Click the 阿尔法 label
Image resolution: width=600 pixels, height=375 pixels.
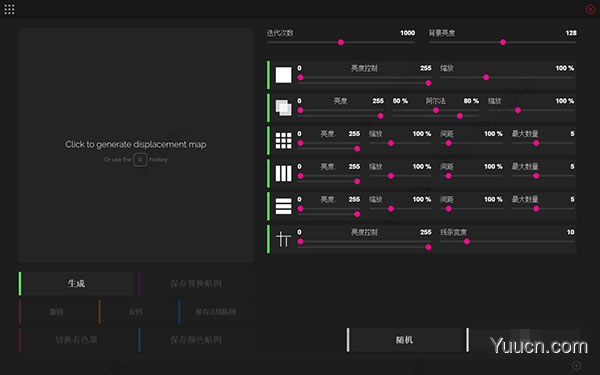coord(436,101)
